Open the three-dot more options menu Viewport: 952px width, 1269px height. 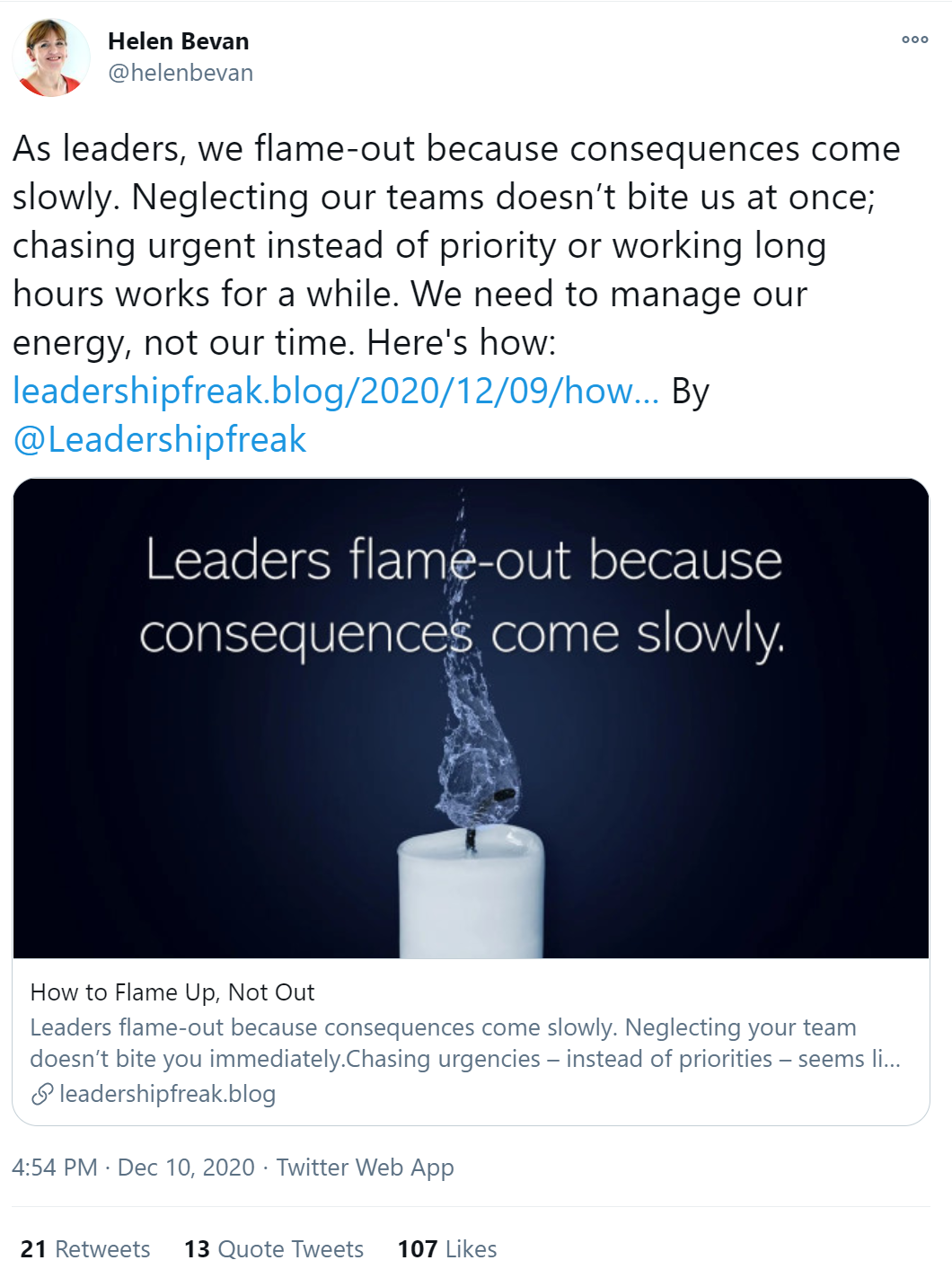(x=914, y=40)
